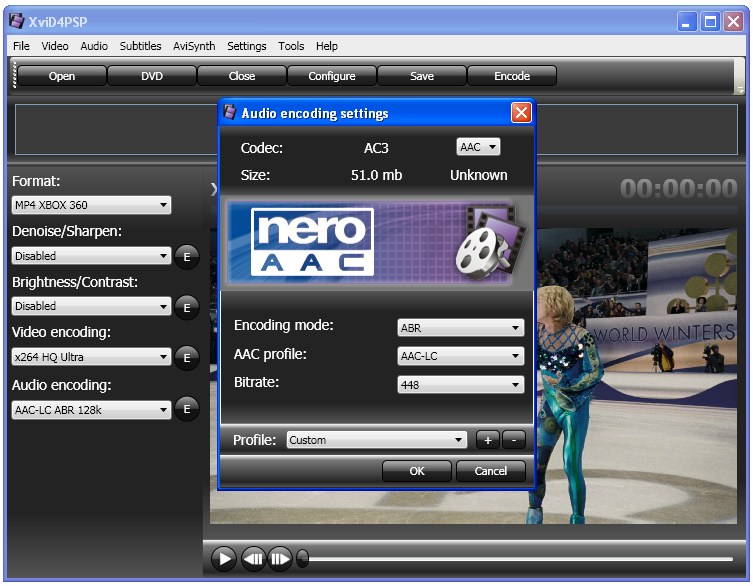
Task: Open the Bitrate dropdown showing 448
Action: coord(461,385)
